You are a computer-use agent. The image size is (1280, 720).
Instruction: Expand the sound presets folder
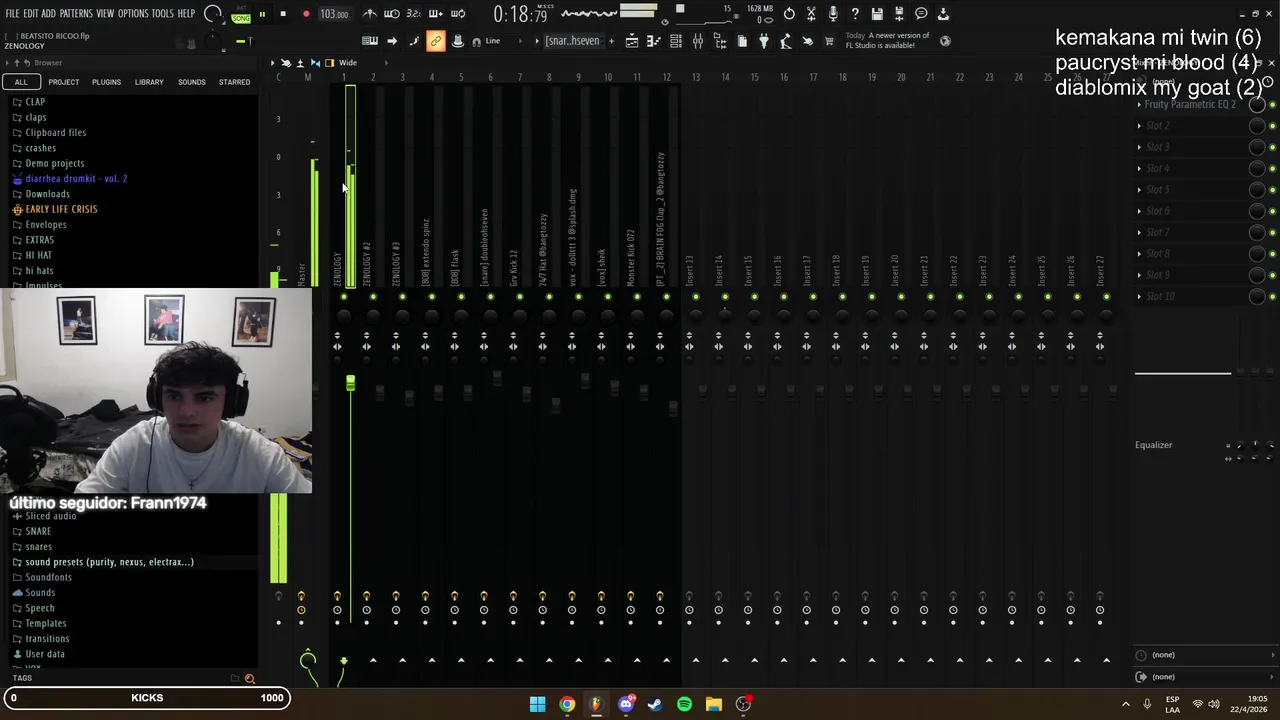click(109, 562)
